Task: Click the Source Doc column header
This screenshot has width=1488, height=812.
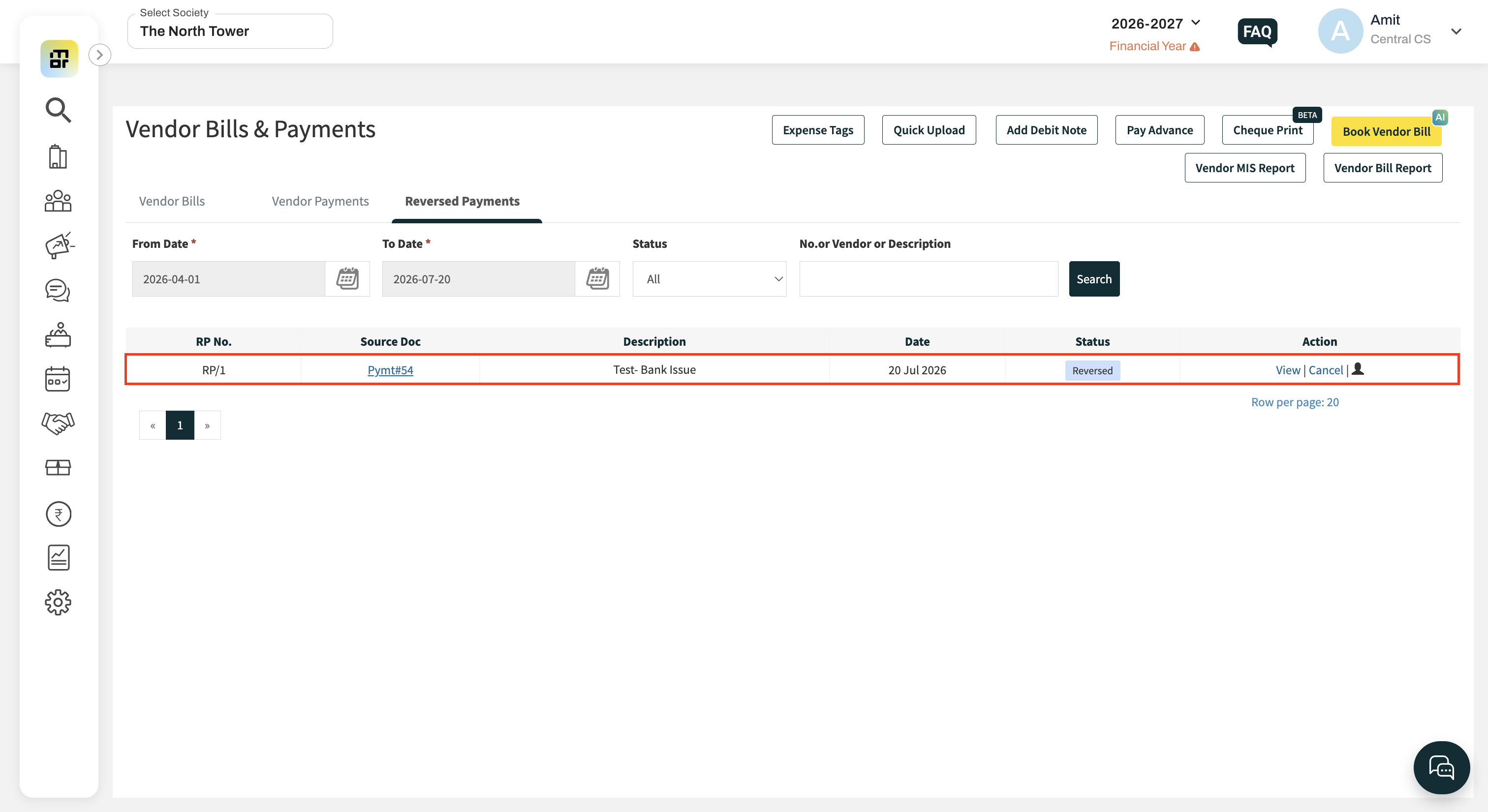Action: pos(390,341)
